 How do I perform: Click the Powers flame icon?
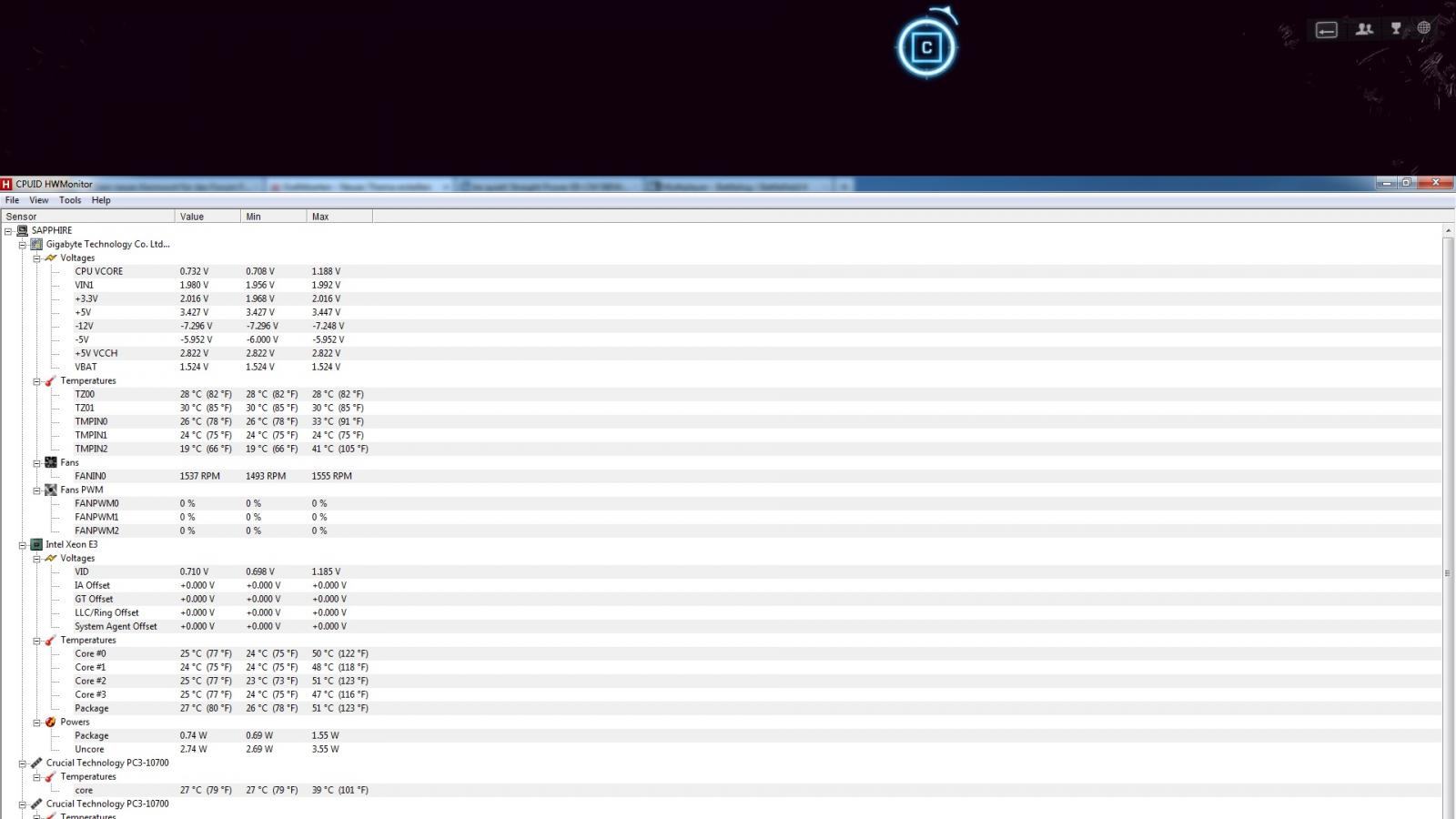pos(51,722)
